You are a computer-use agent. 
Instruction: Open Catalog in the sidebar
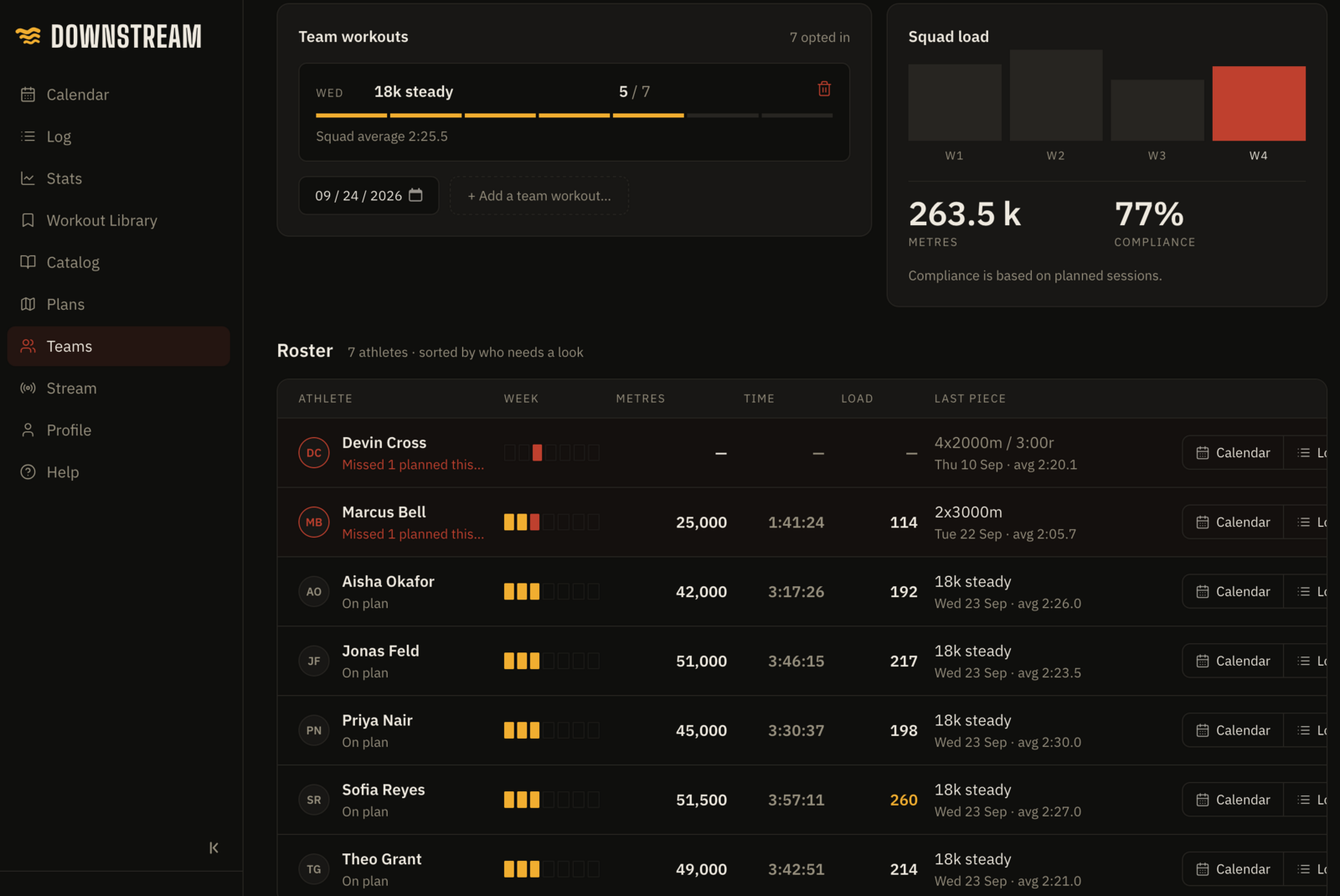click(x=118, y=262)
